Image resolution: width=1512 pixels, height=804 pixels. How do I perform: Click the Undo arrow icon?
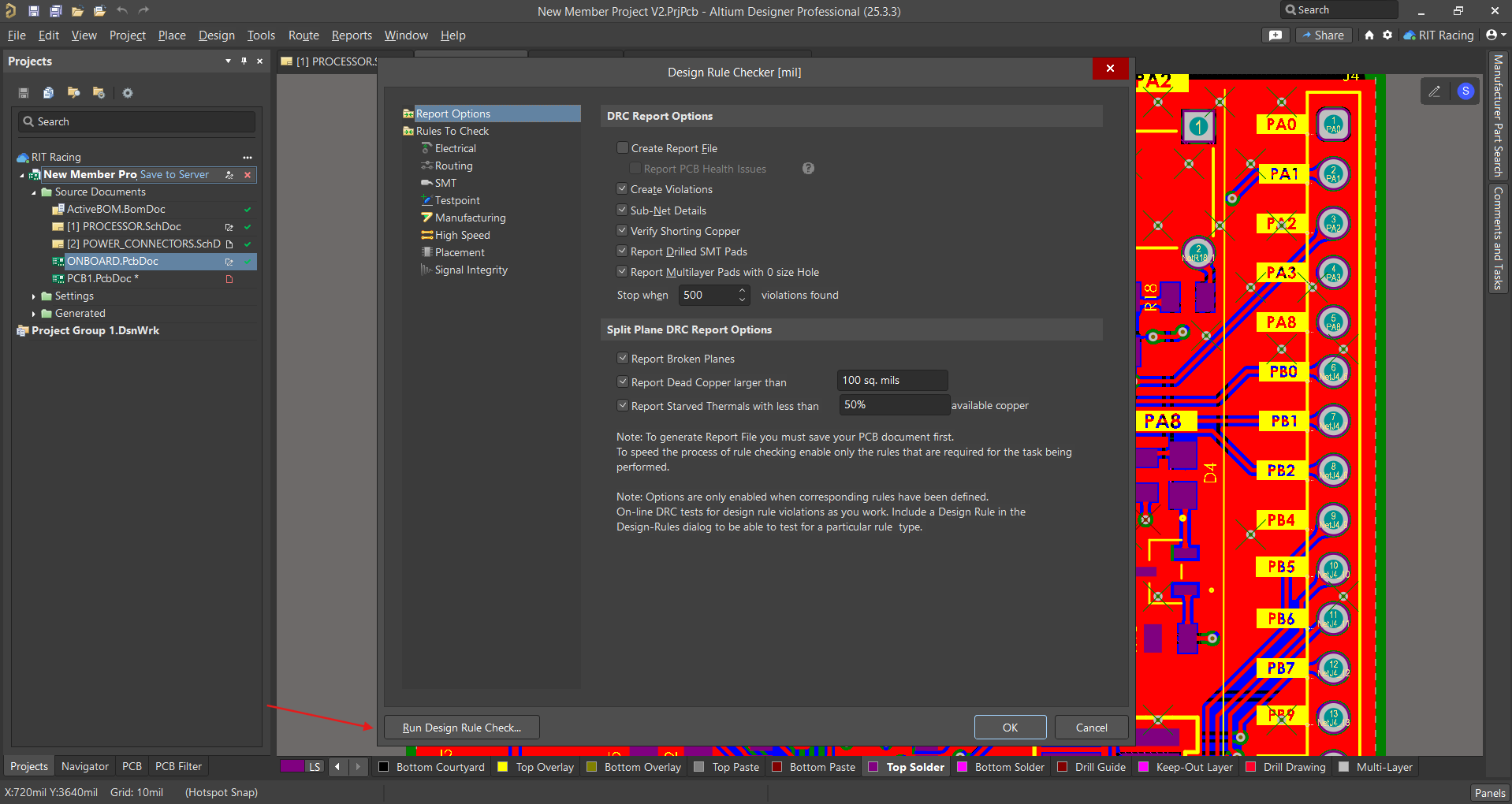click(x=121, y=10)
